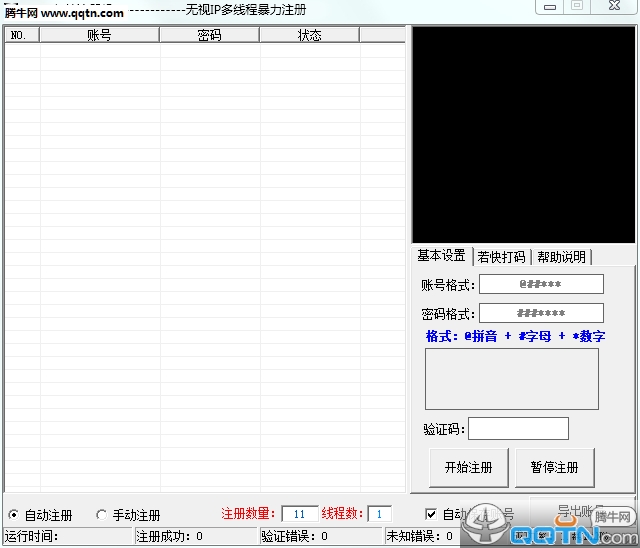Click the 导出账号 button
This screenshot has width=640, height=548.
[582, 511]
